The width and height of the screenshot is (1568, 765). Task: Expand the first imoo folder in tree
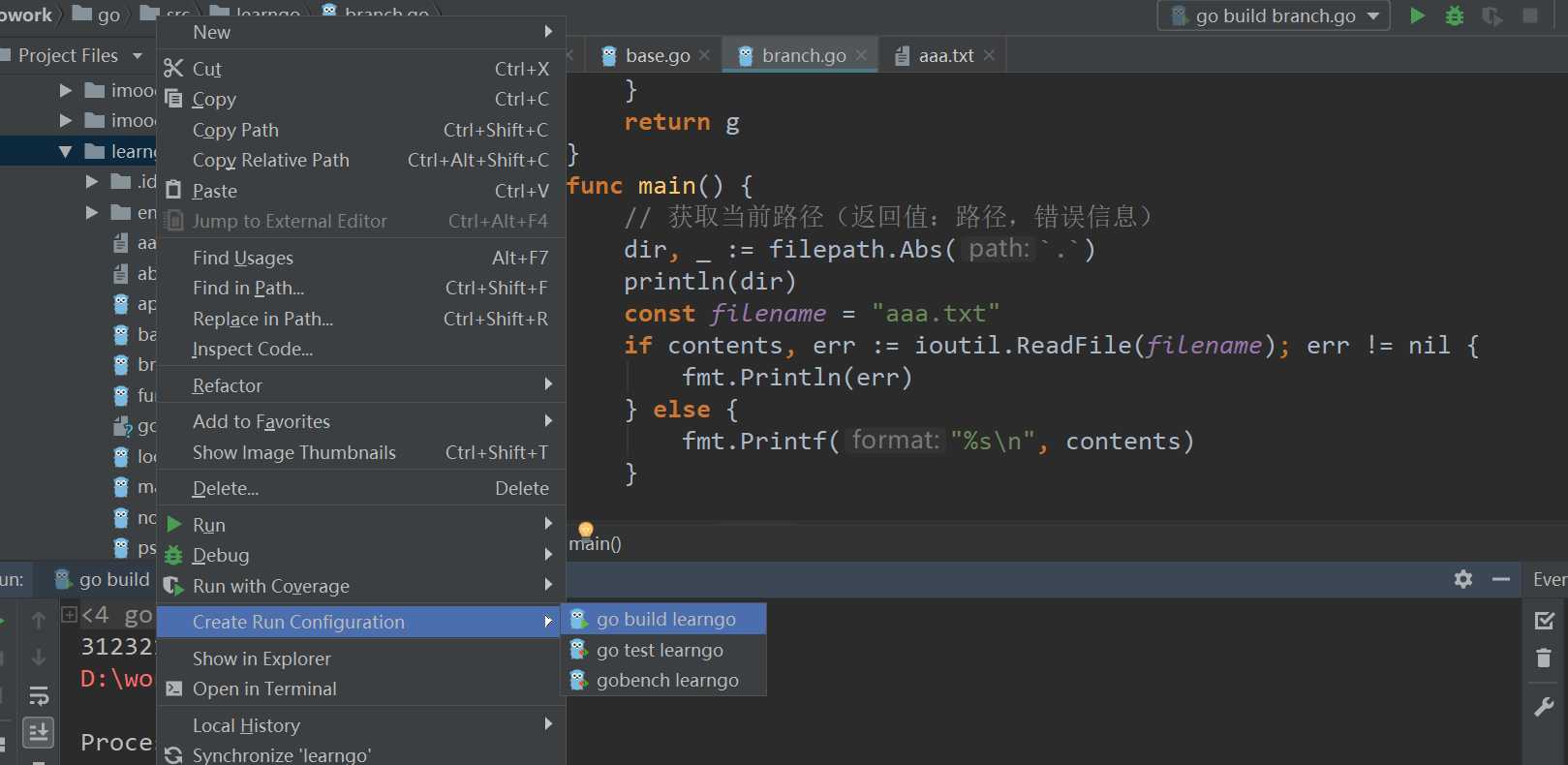tap(66, 90)
